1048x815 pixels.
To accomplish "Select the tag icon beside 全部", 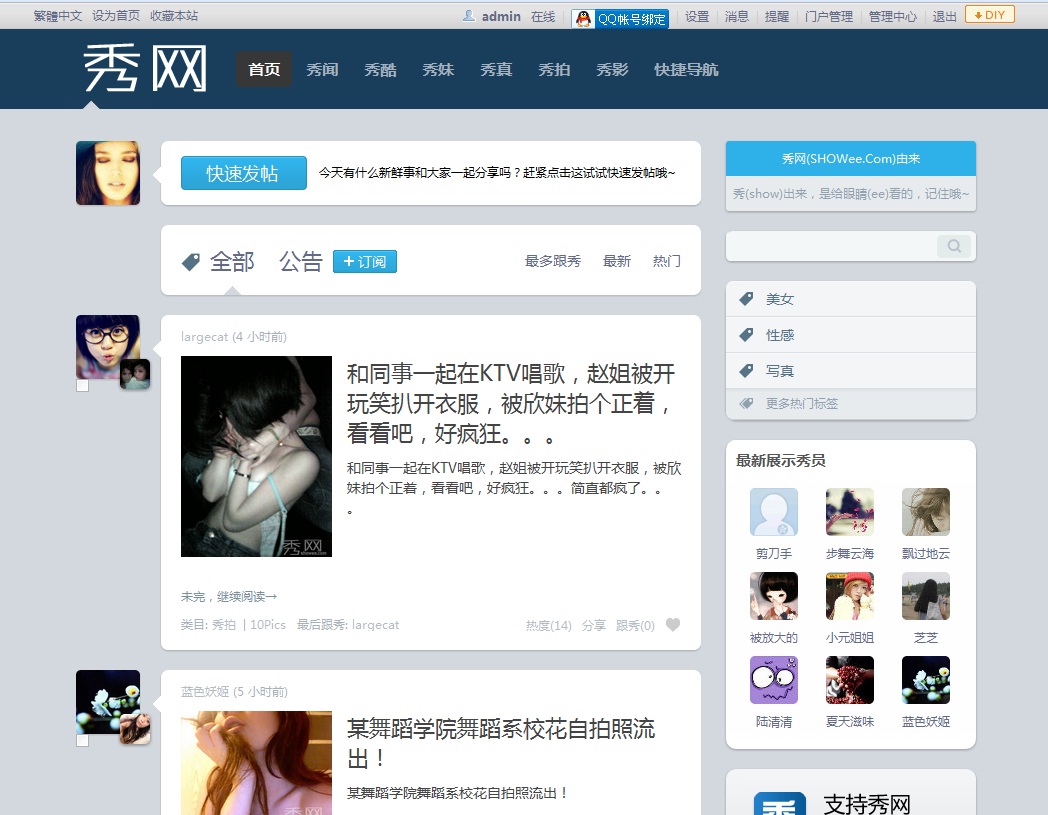I will coord(189,261).
